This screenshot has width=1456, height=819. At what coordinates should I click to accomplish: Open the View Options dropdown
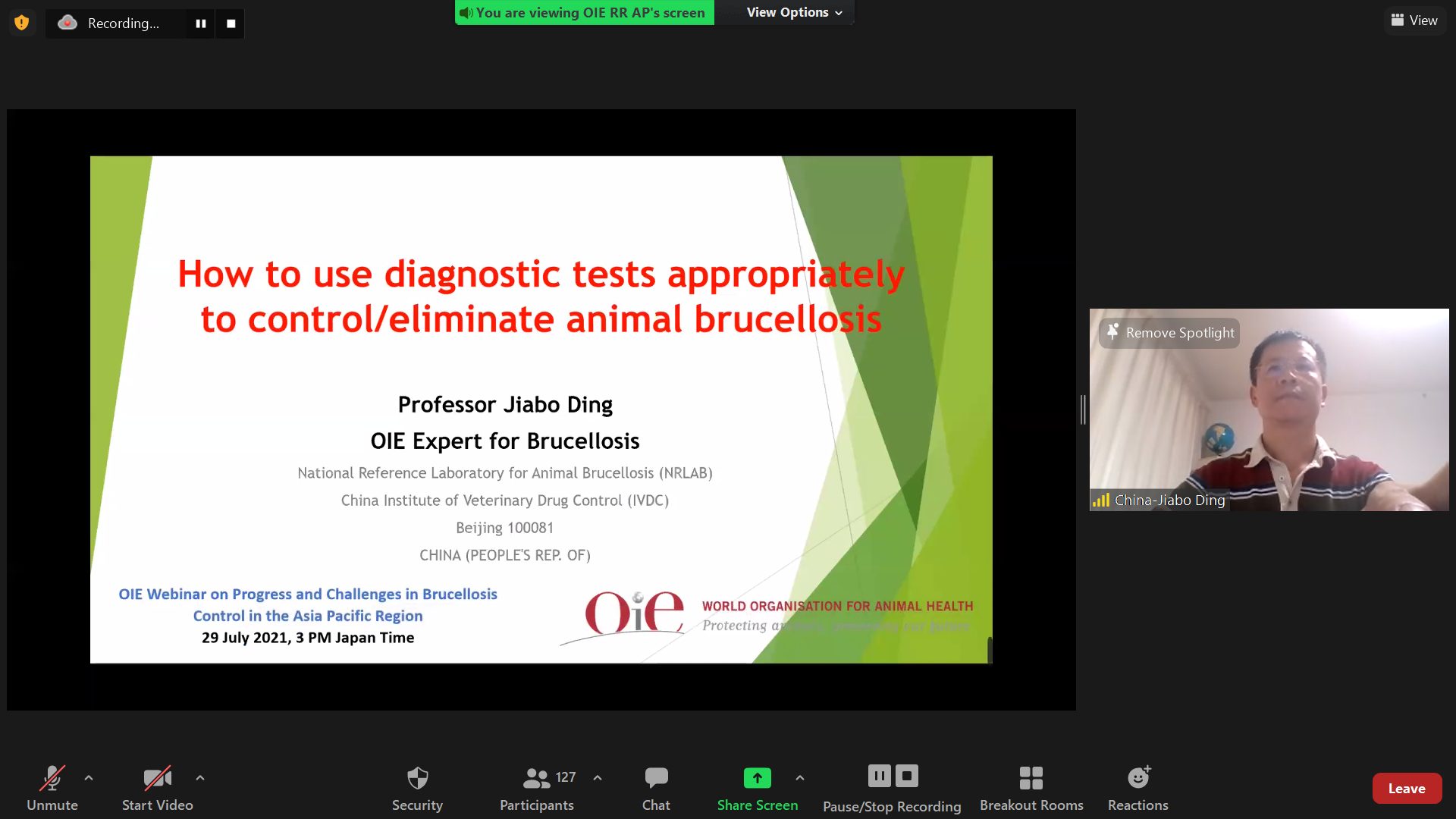pyautogui.click(x=793, y=12)
